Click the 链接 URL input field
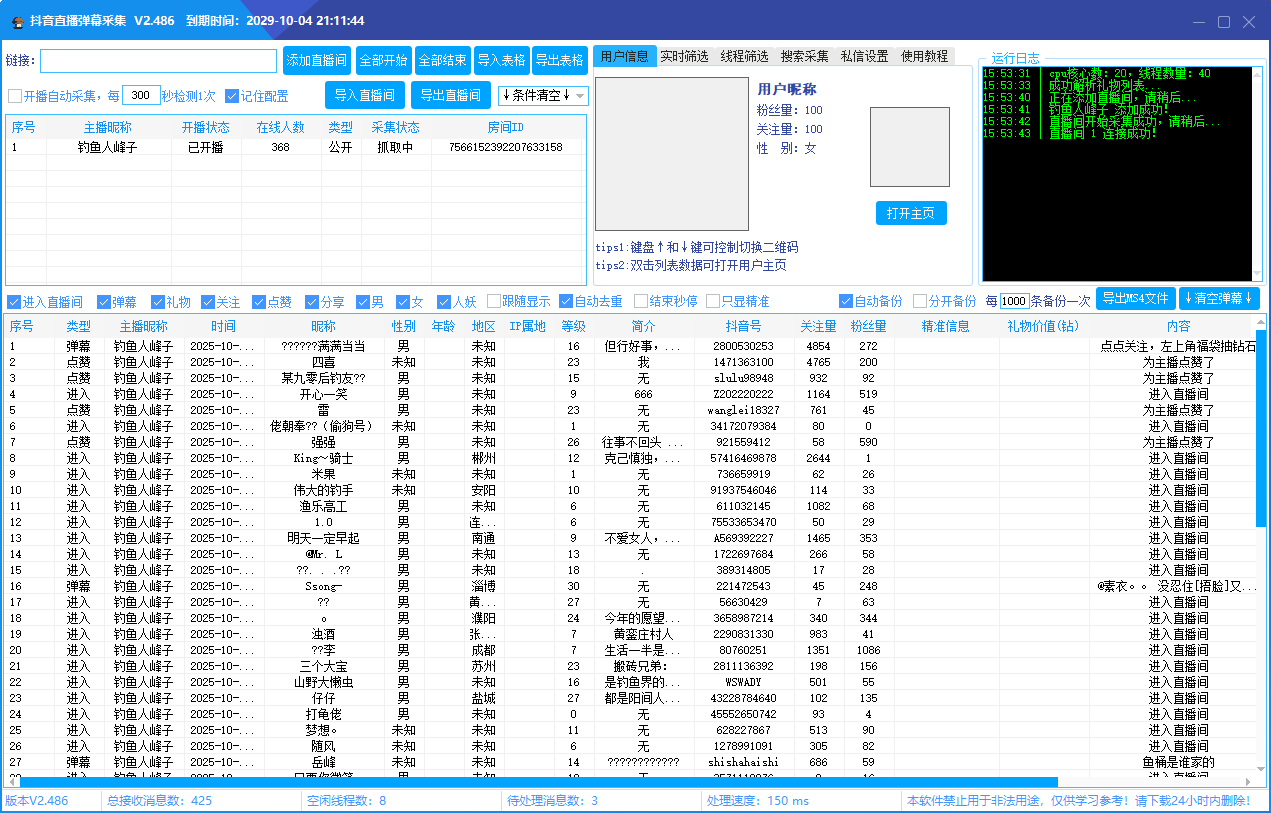The image size is (1271, 813). (157, 60)
